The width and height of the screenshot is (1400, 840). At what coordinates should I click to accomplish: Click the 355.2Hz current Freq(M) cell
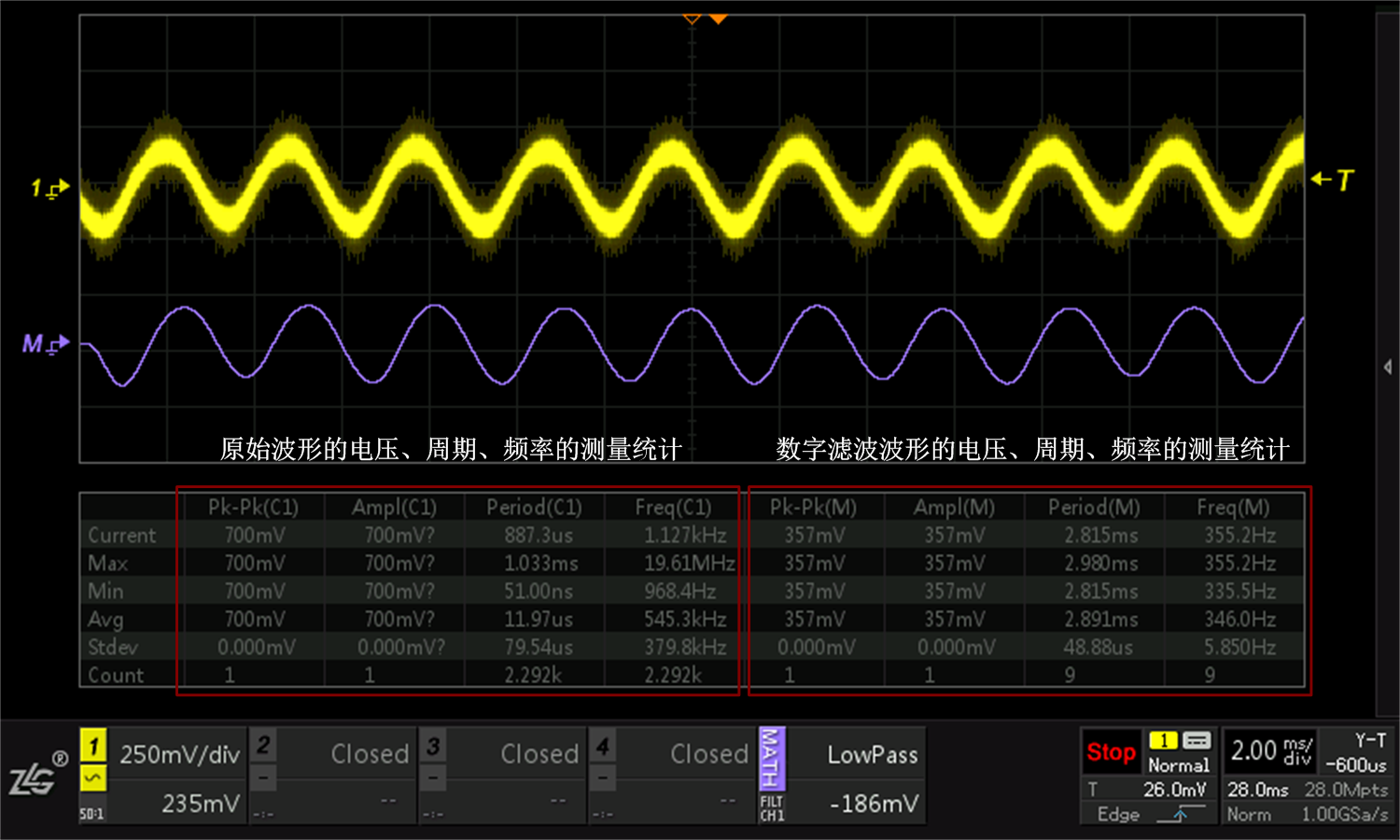[x=1239, y=535]
